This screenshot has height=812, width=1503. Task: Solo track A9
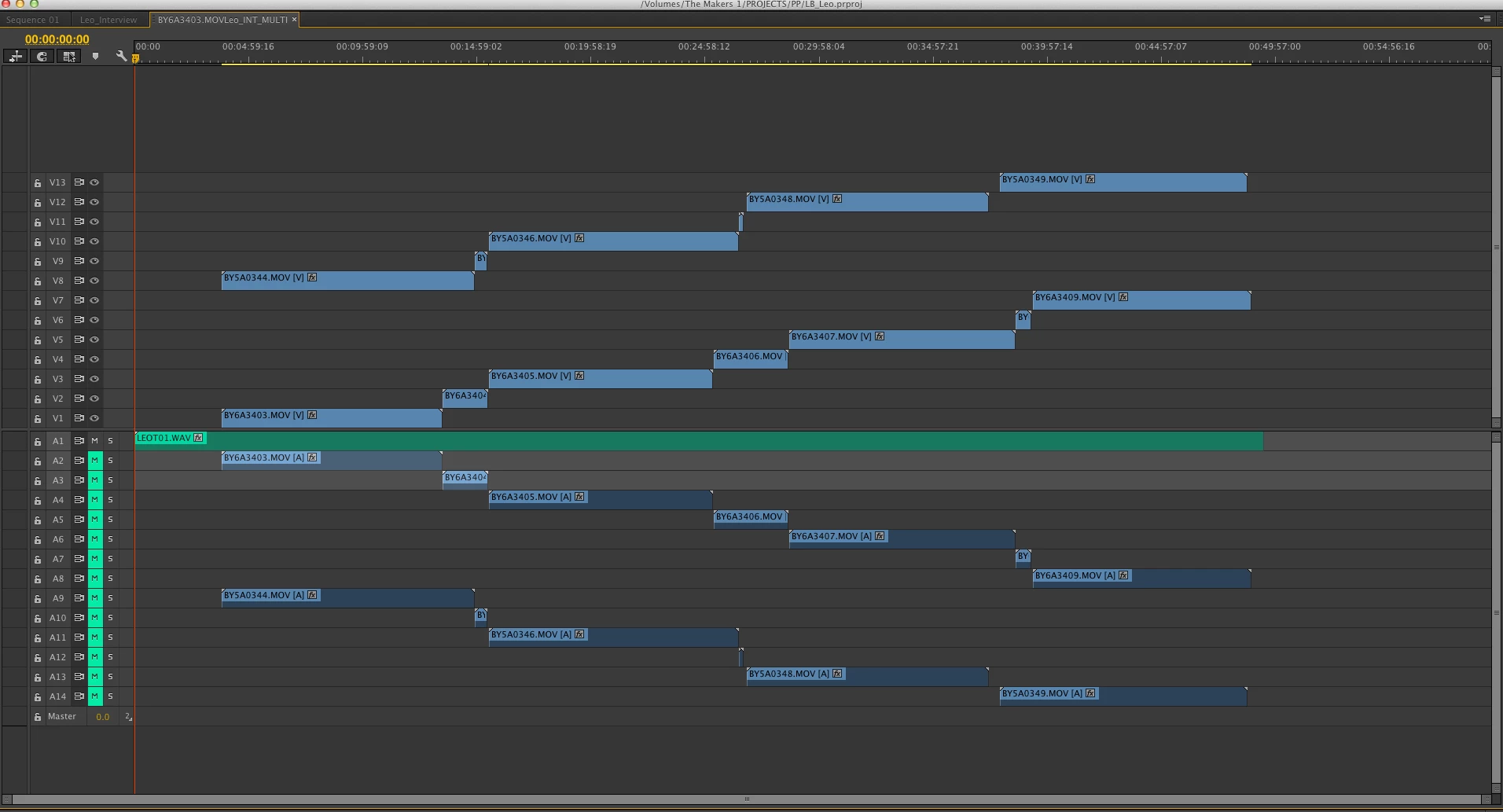[x=110, y=598]
